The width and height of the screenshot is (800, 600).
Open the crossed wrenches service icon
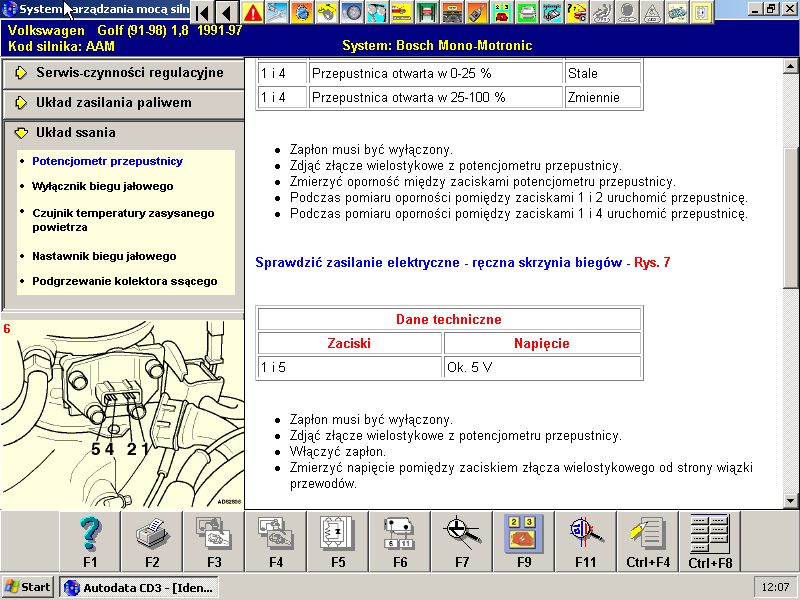pyautogui.click(x=277, y=12)
